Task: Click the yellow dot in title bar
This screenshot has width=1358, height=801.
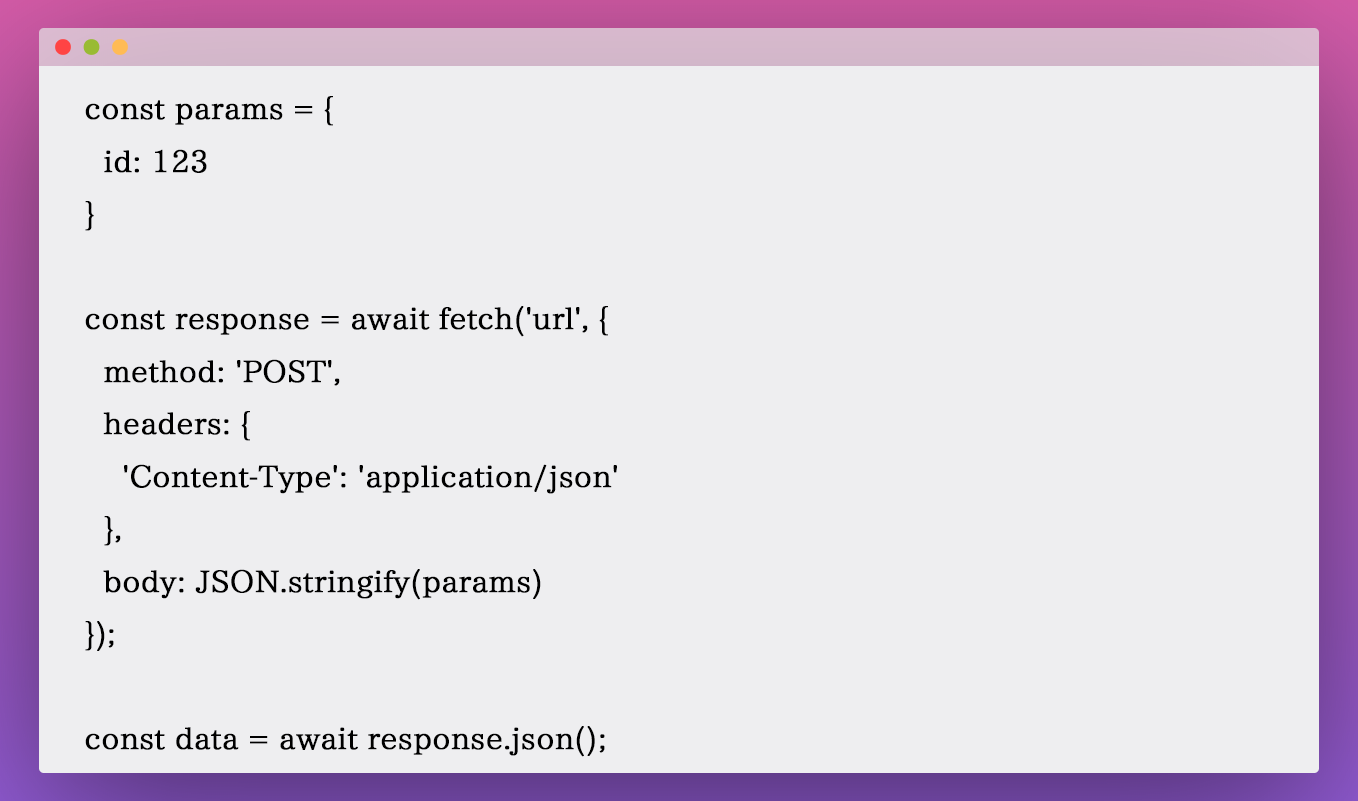Action: pos(120,47)
